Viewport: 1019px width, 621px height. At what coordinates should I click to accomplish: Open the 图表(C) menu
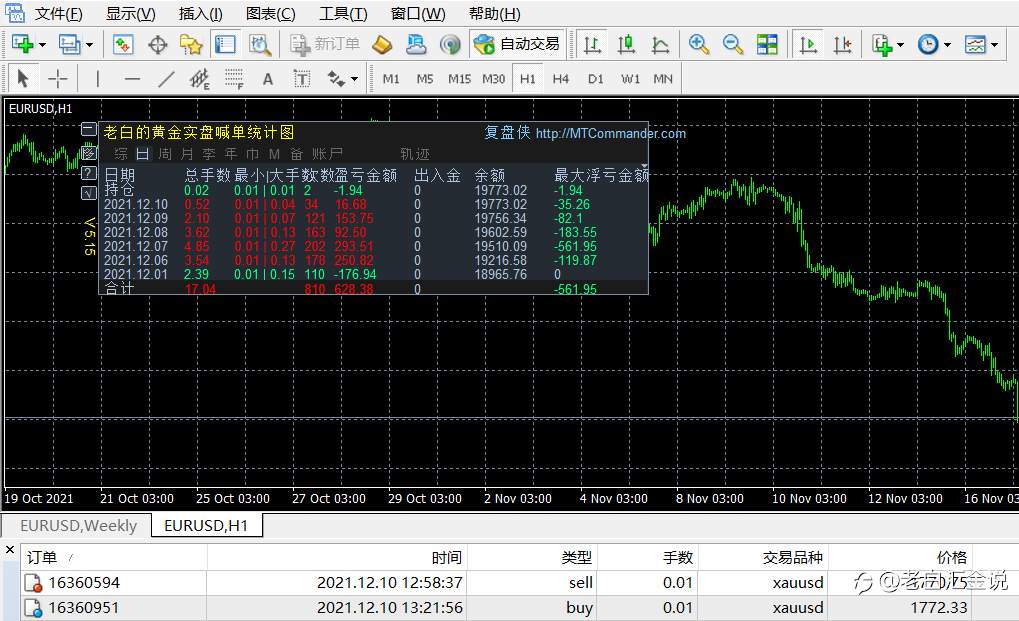[270, 14]
